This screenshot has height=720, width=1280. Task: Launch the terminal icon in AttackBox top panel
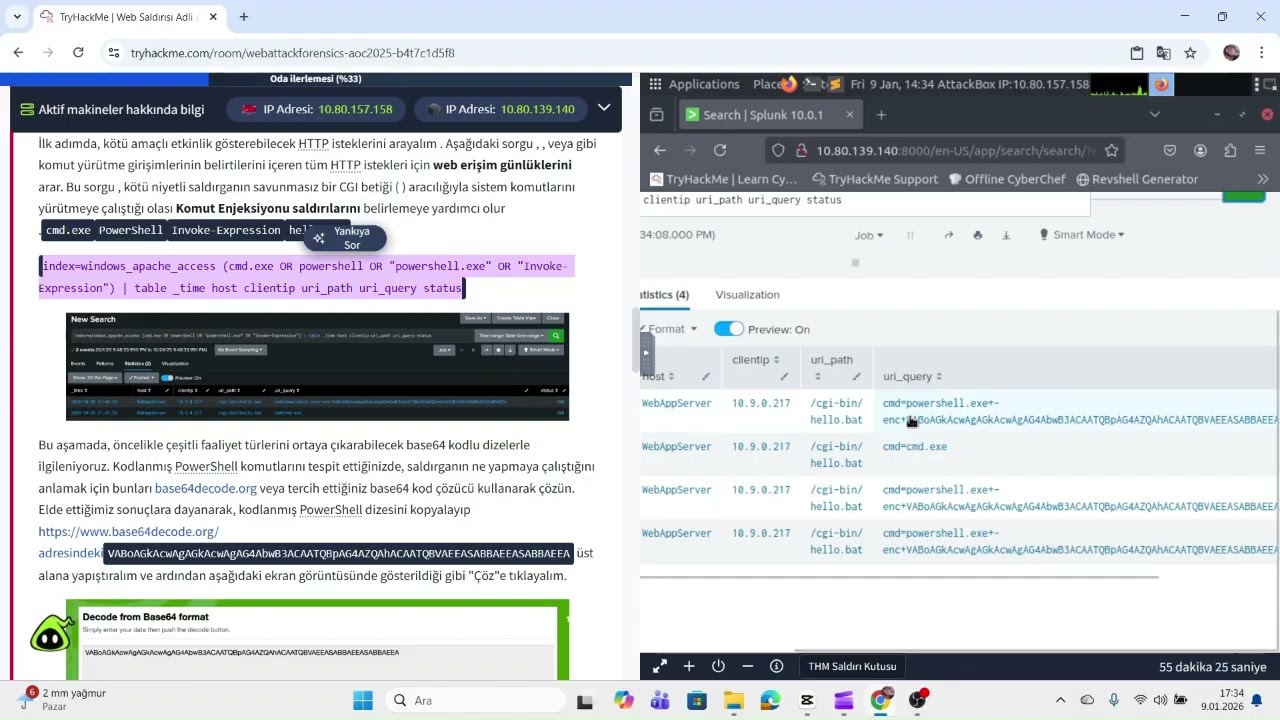click(x=812, y=84)
